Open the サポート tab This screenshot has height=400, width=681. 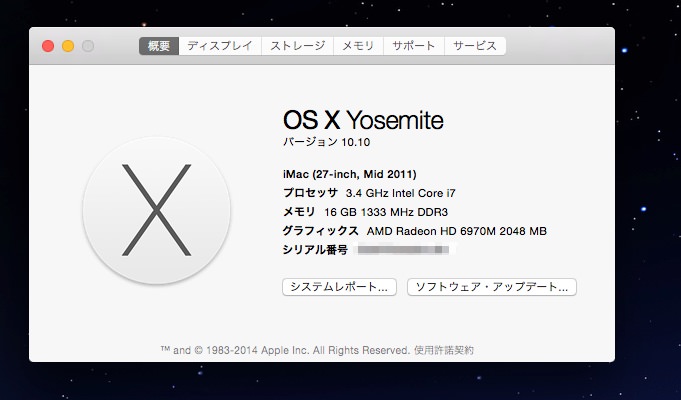tap(414, 46)
